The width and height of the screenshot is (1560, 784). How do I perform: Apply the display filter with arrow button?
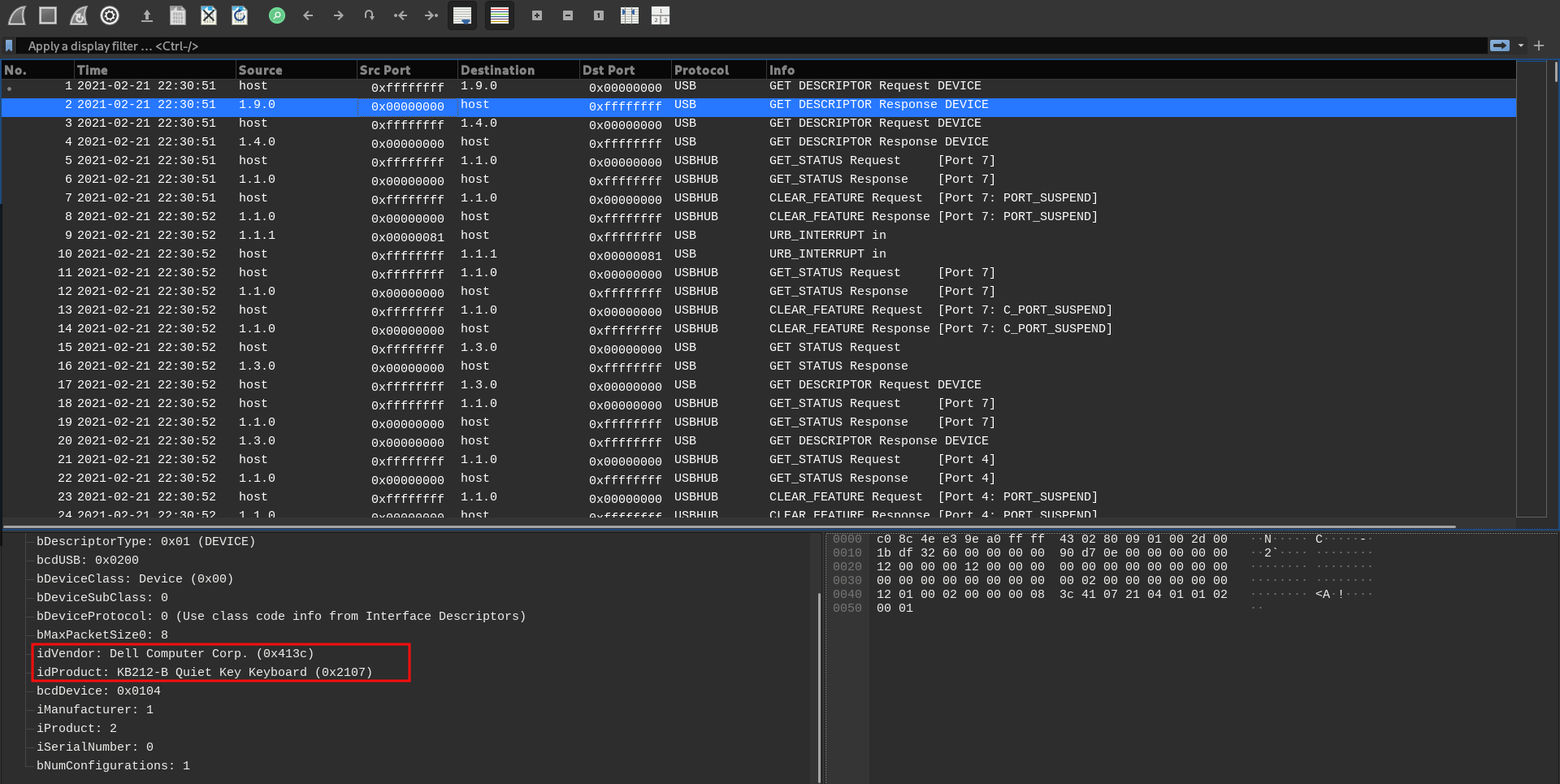(x=1500, y=46)
